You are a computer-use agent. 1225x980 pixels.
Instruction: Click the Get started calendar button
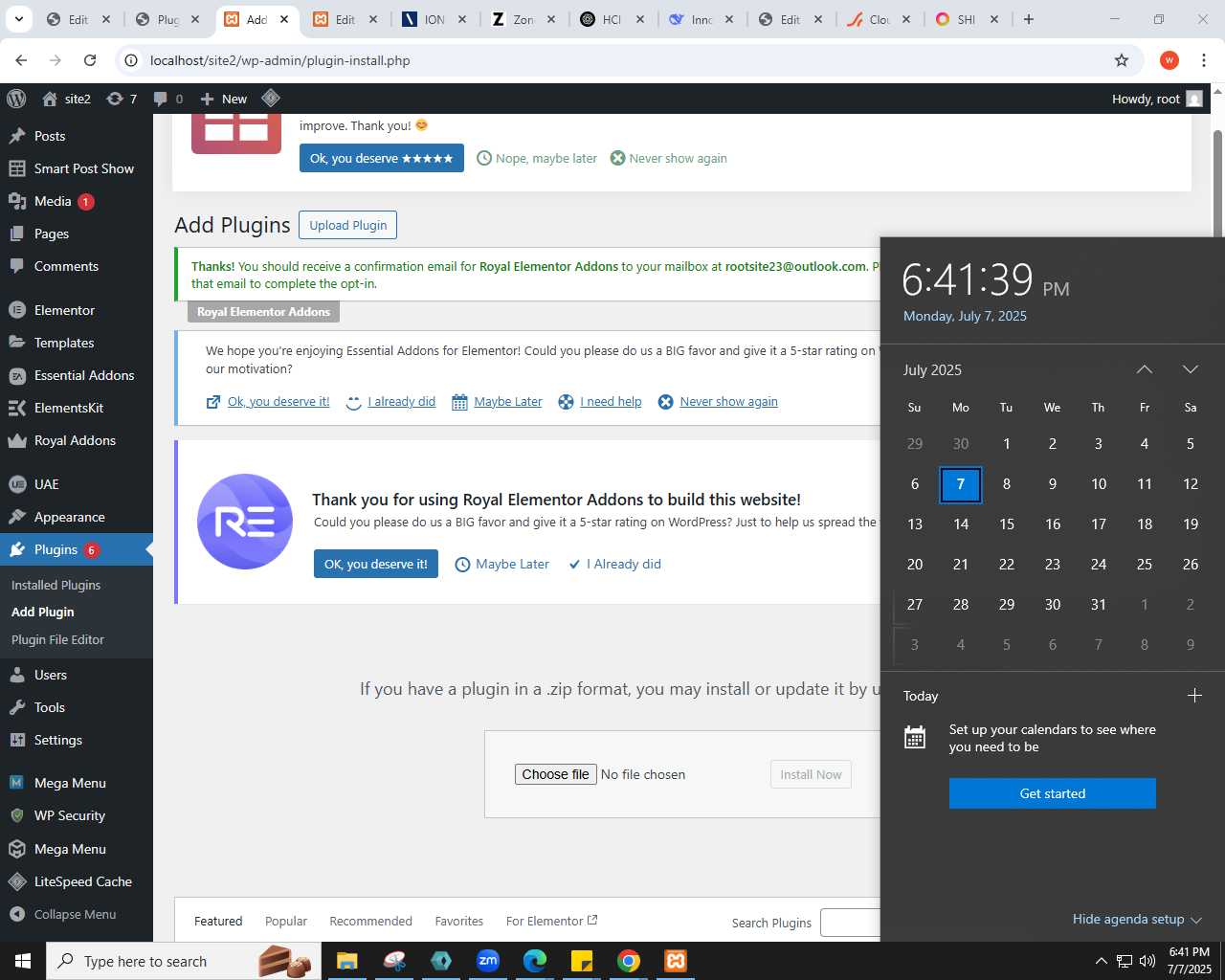[1053, 793]
